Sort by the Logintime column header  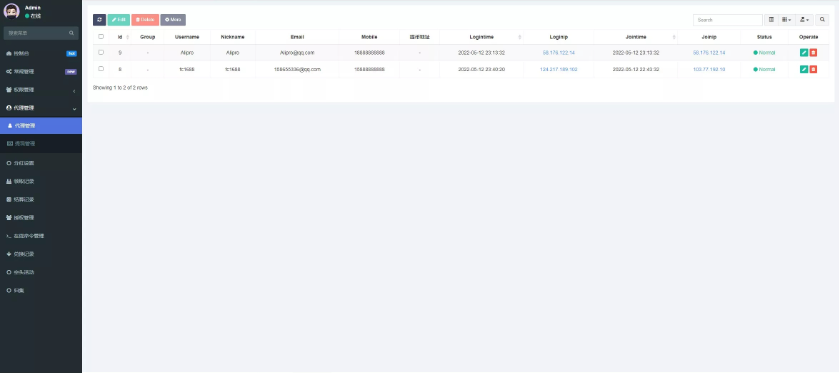click(x=482, y=37)
